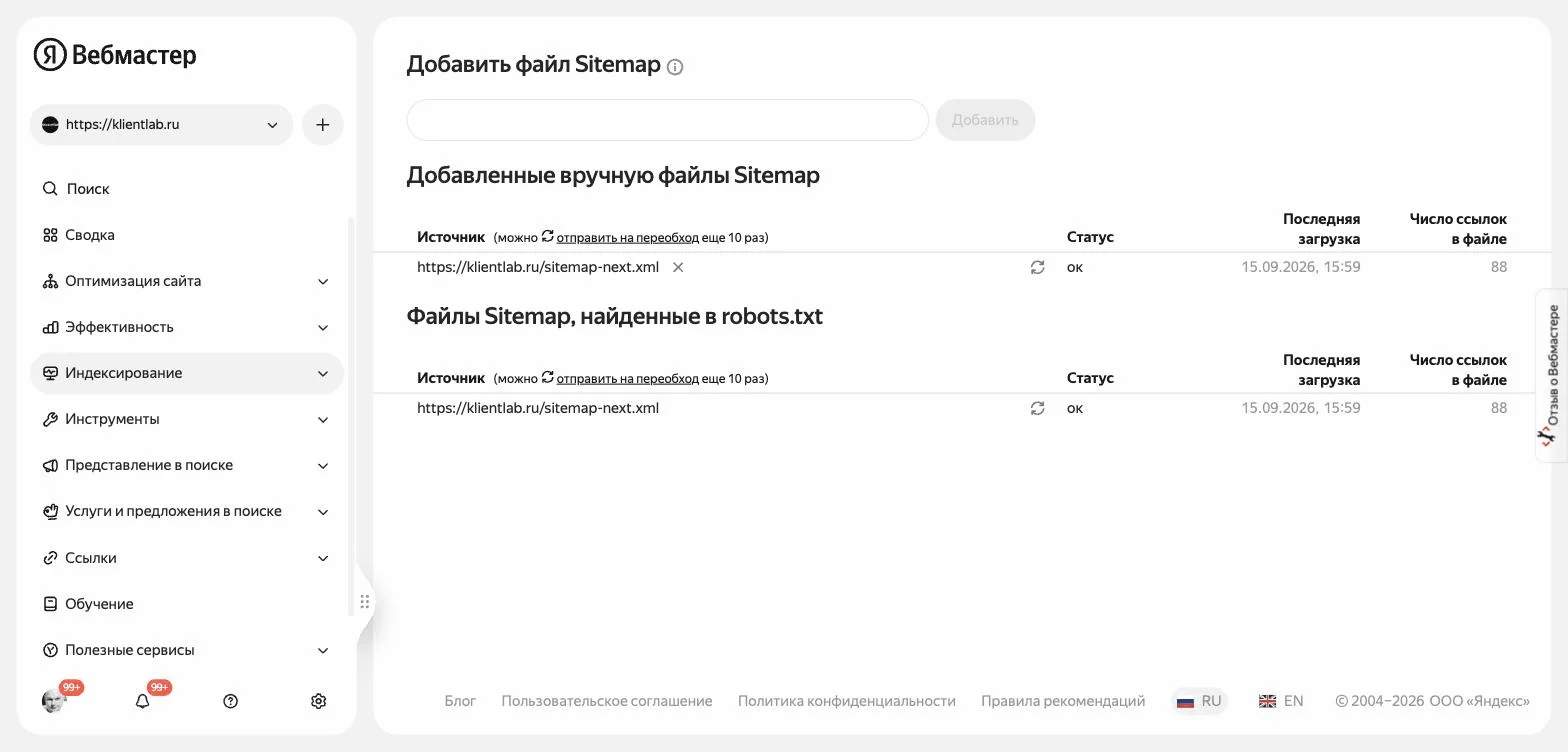1568x752 pixels.
Task: Open Поиск in the sidebar
Action: click(x=187, y=189)
